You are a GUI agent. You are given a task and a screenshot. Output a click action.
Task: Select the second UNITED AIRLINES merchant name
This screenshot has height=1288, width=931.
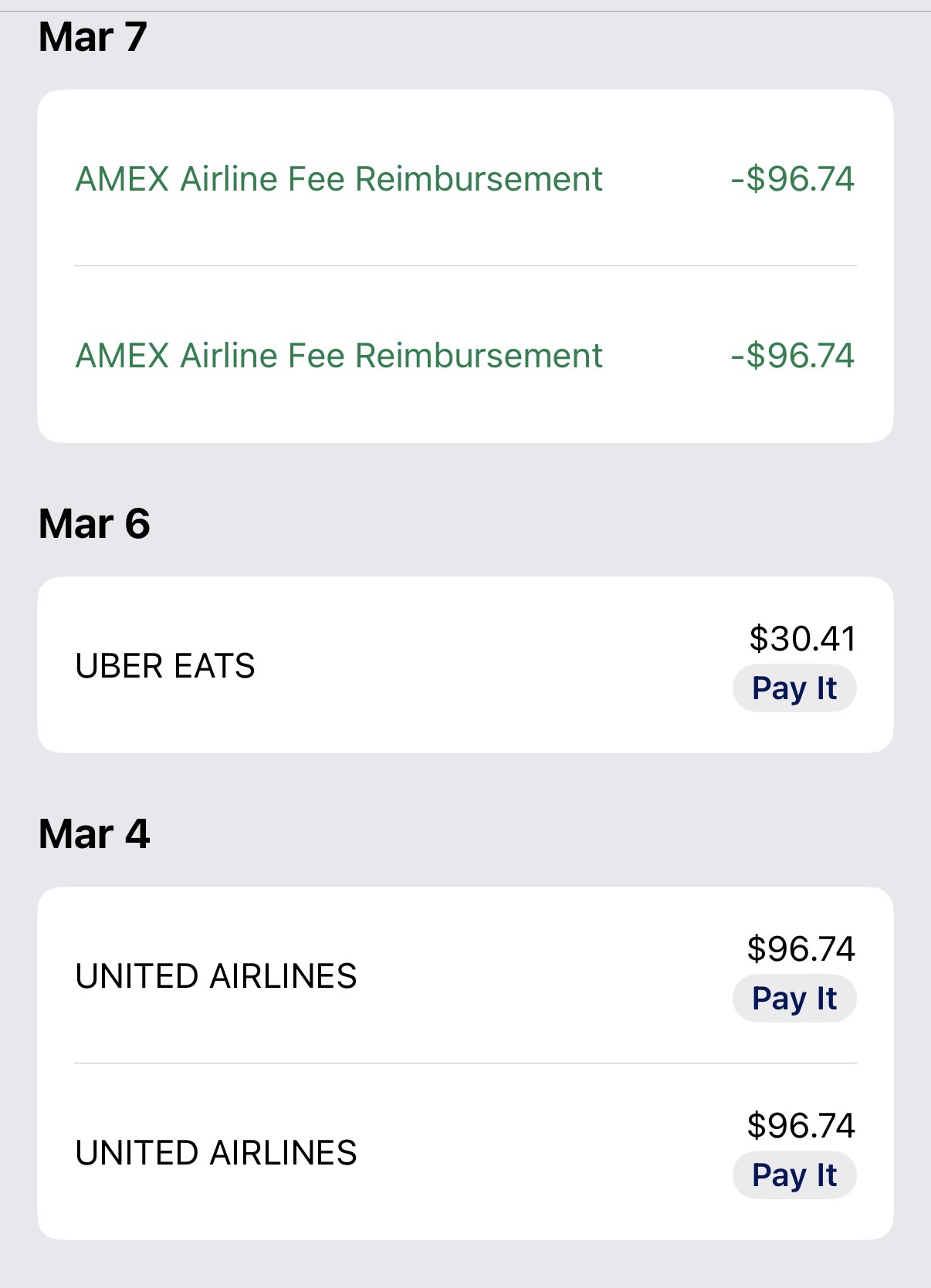pos(216,1153)
